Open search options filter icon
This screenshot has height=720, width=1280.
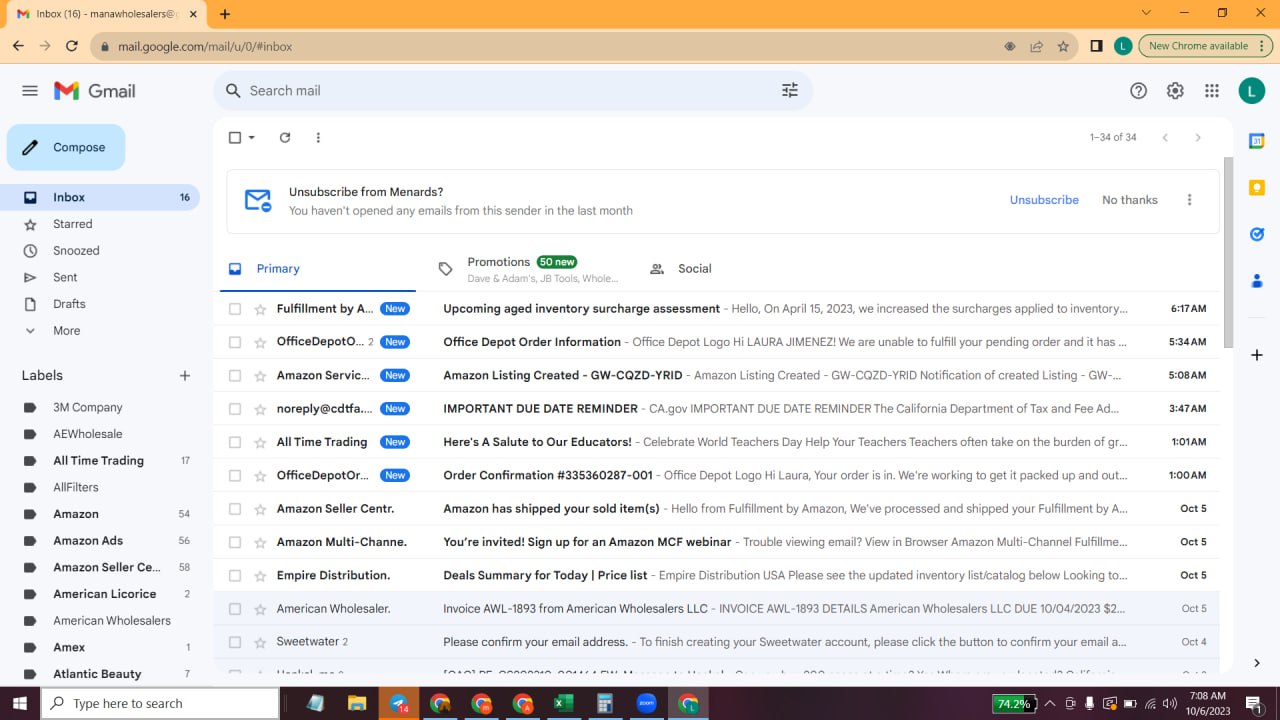[790, 91]
